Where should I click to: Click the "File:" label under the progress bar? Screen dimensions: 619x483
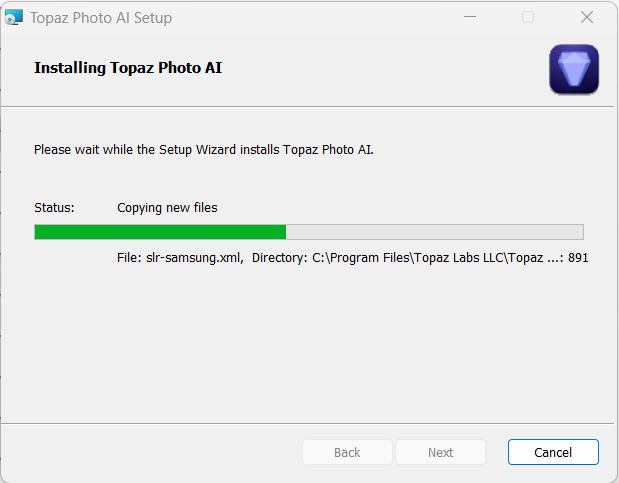click(x=129, y=258)
